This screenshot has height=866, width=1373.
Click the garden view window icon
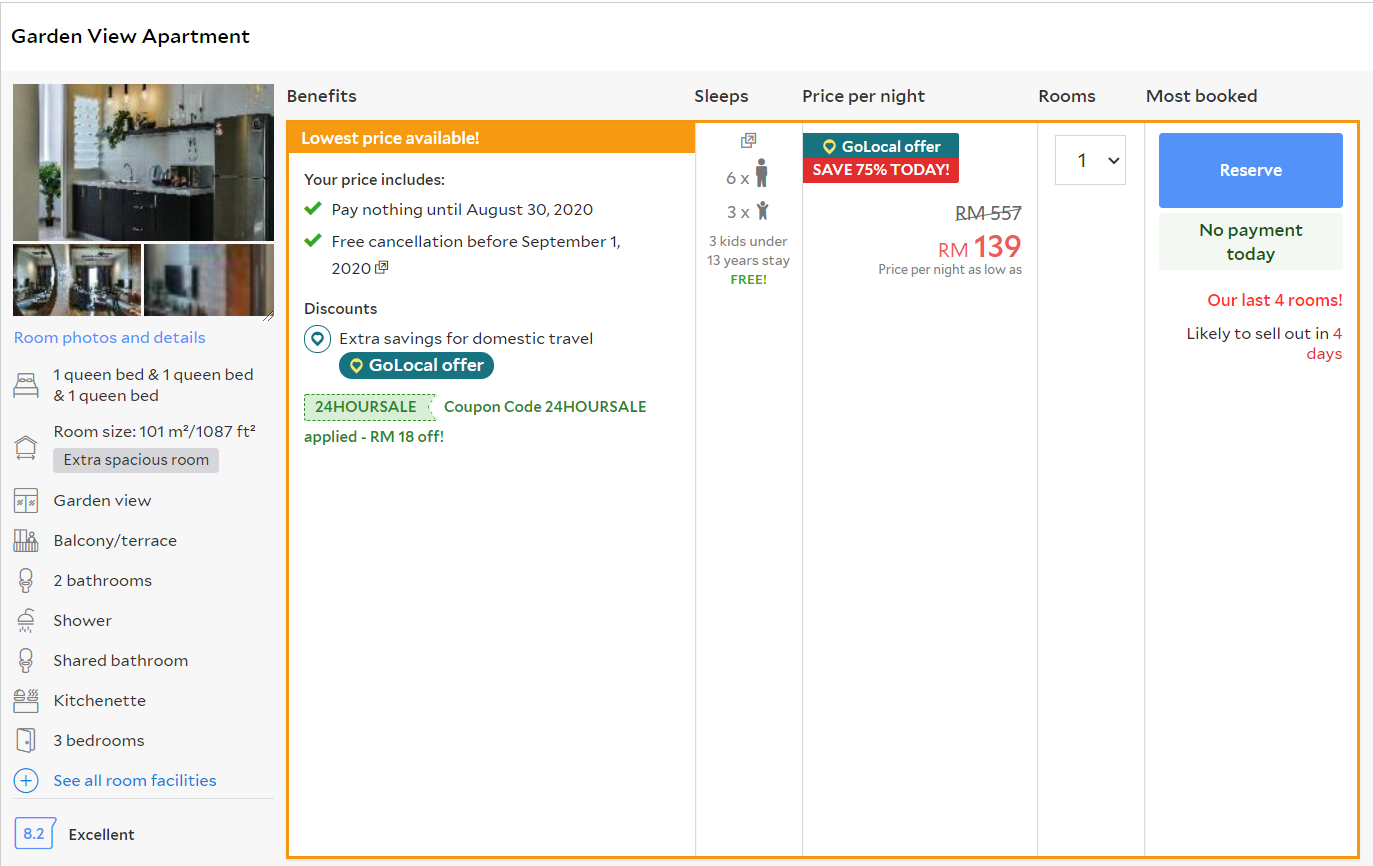pos(26,501)
